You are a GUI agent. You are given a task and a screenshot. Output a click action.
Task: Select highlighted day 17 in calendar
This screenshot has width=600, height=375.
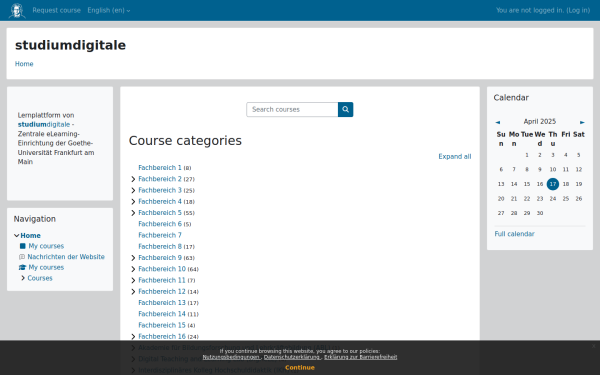click(x=553, y=184)
